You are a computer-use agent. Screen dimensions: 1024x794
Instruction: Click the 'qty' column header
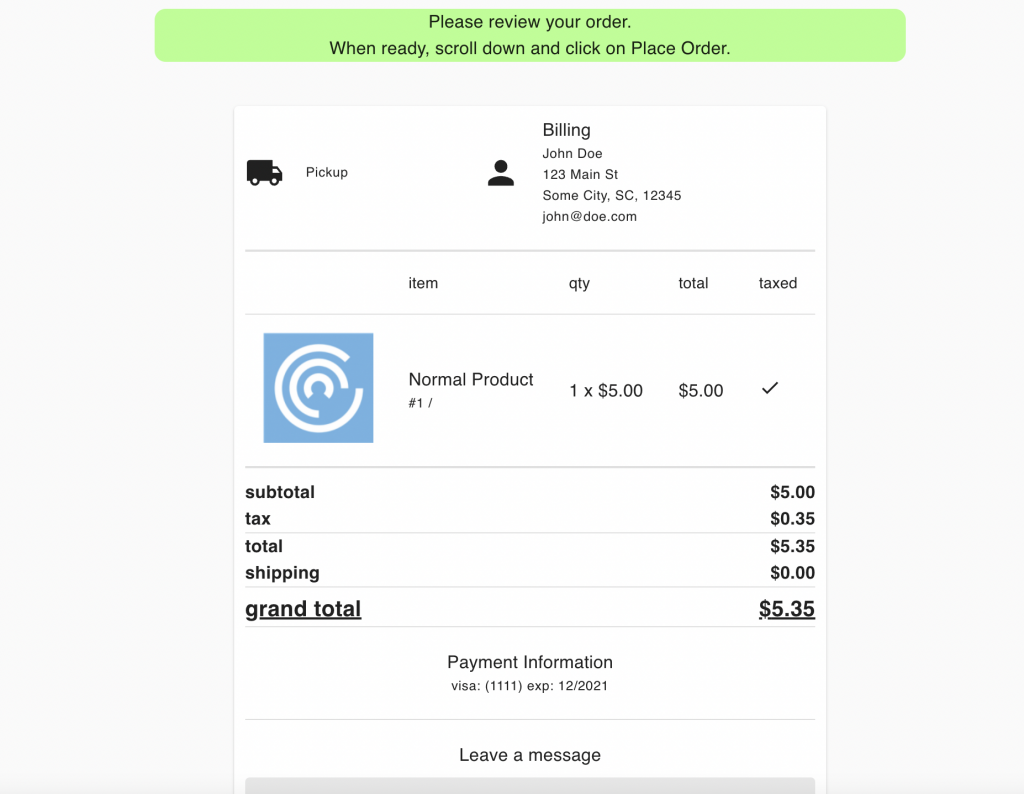coord(579,284)
